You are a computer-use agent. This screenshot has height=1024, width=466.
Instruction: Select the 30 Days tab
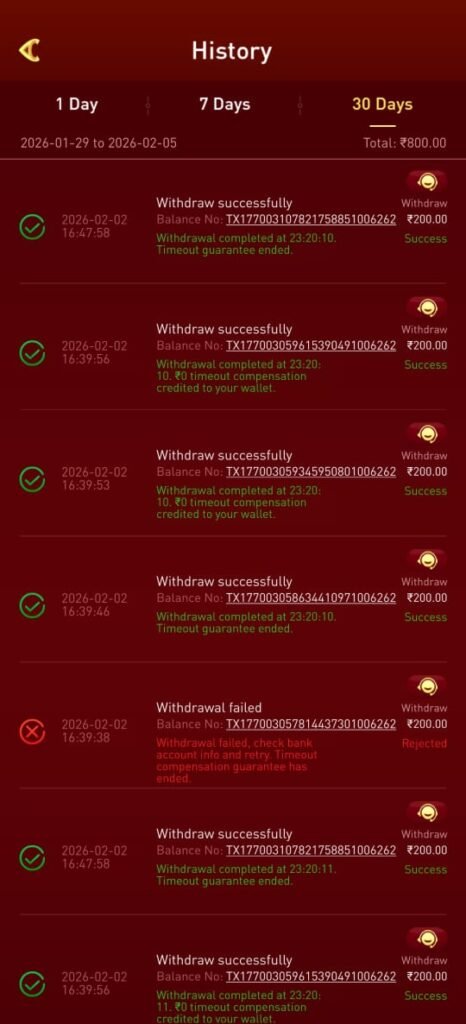pyautogui.click(x=382, y=104)
